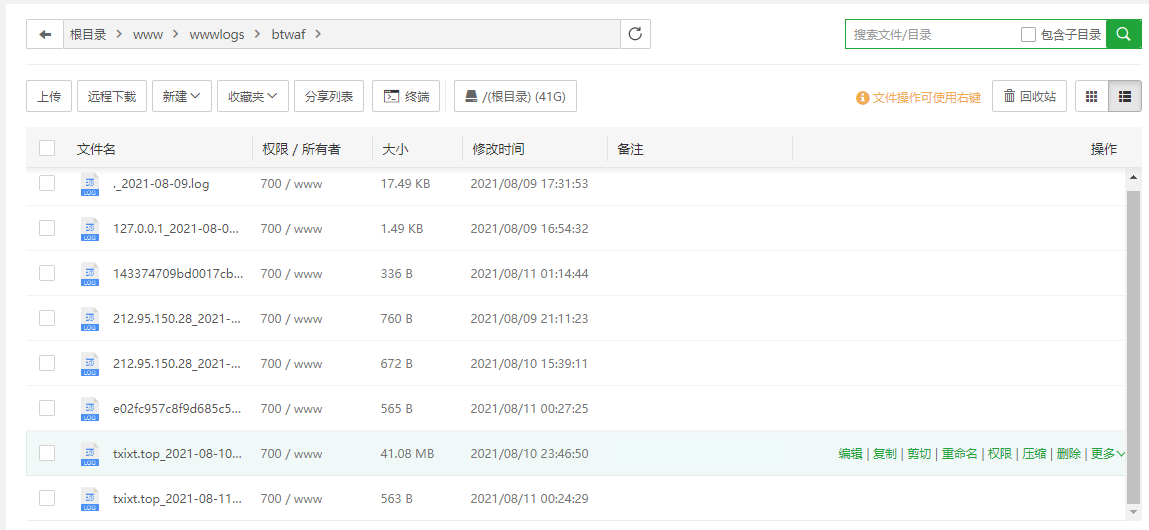Sort by 权限 / 所有者 column header
Viewport: 1149px width, 530px height.
301,149
